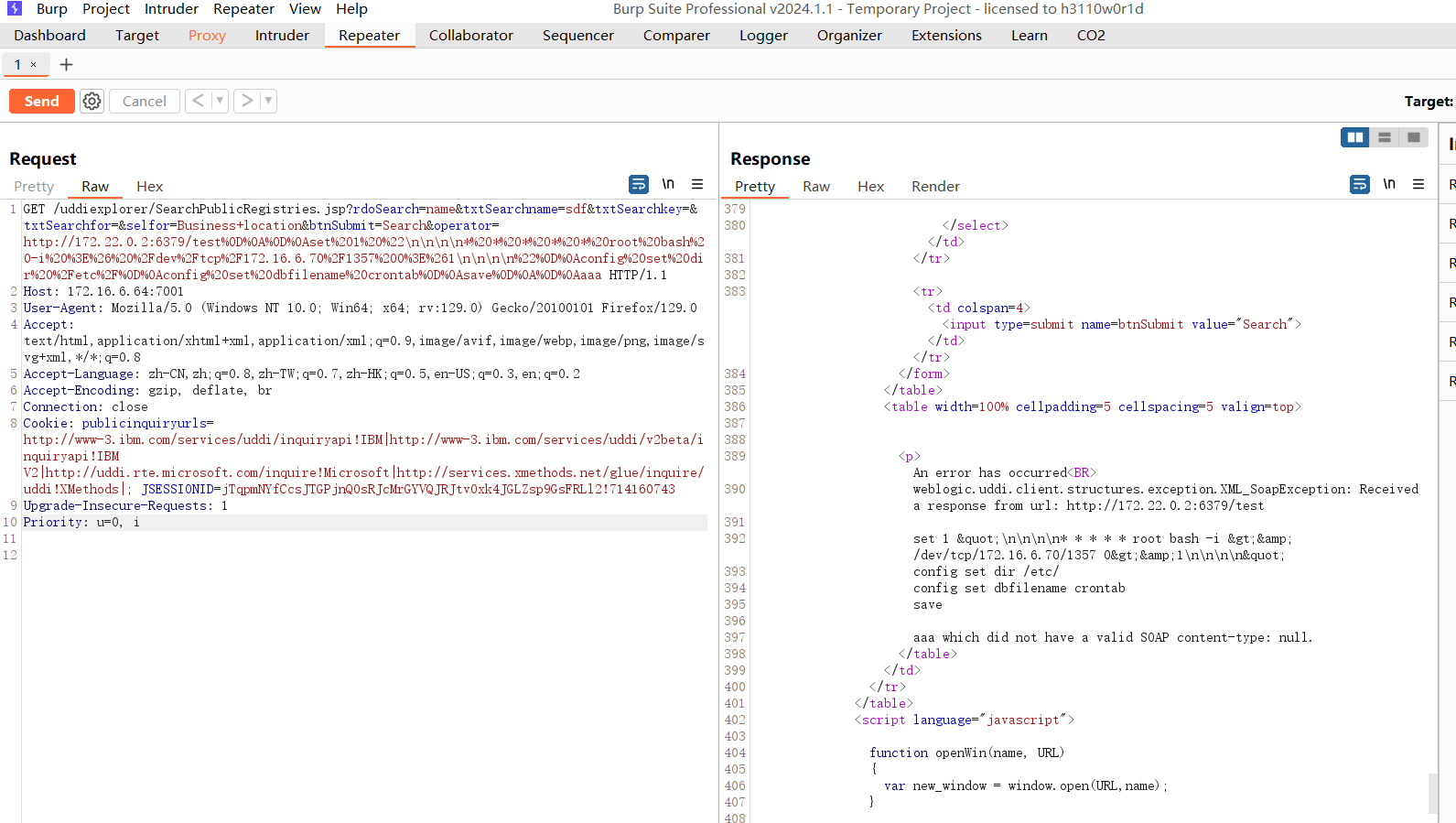
Task: Click the Host header line in request
Action: [103, 292]
